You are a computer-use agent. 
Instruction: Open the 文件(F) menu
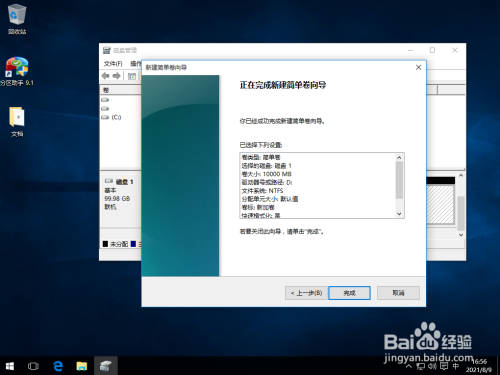113,63
